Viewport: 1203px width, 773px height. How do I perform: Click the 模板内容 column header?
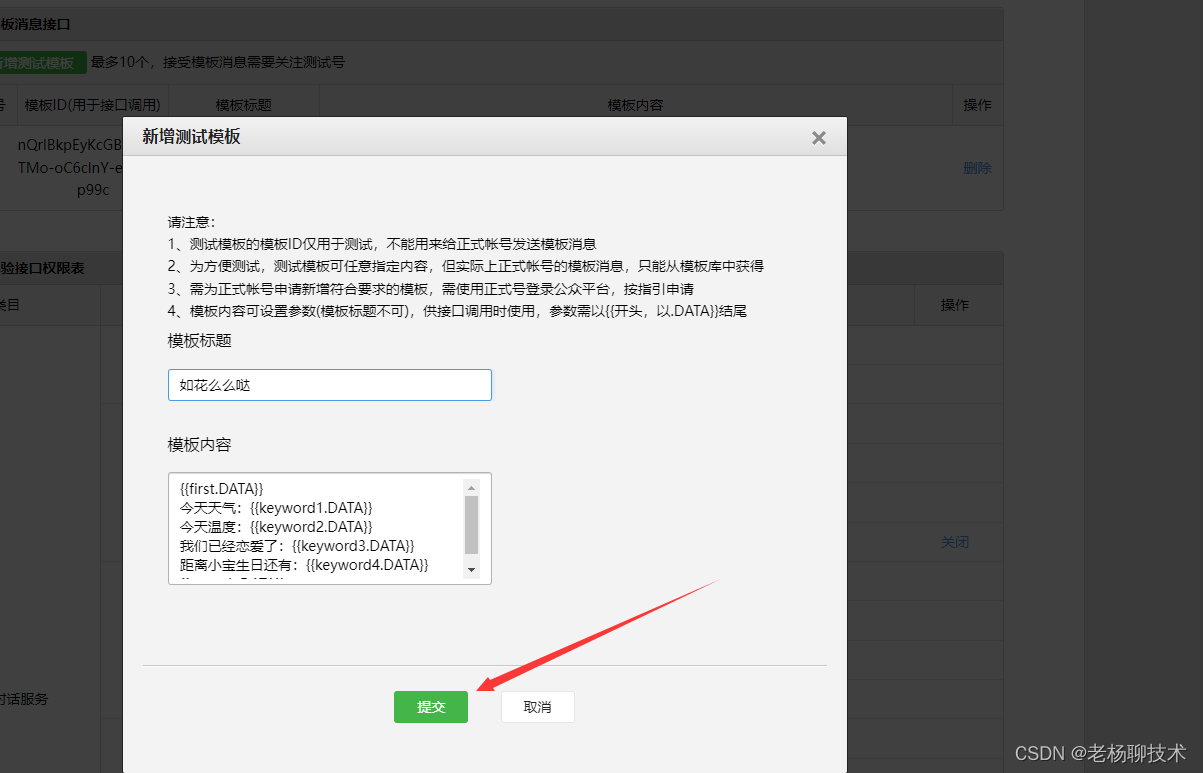[x=636, y=105]
